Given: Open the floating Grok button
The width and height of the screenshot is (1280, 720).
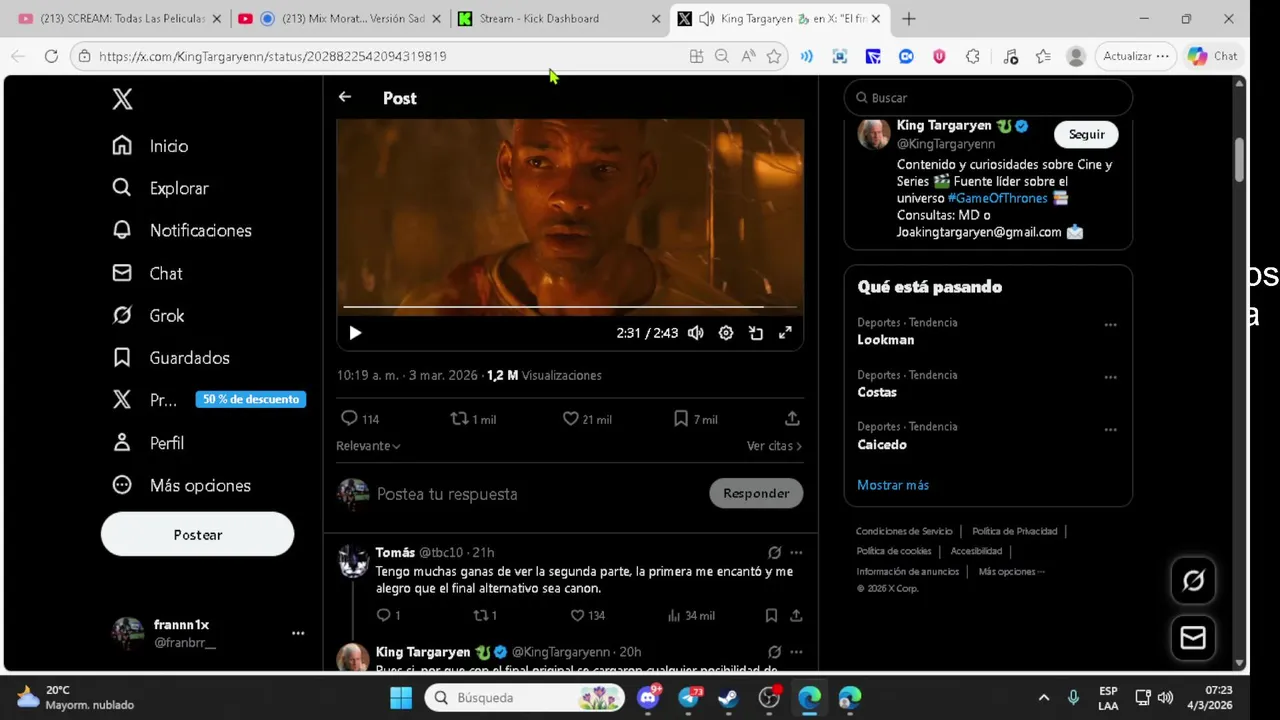Looking at the screenshot, I should pyautogui.click(x=1193, y=581).
